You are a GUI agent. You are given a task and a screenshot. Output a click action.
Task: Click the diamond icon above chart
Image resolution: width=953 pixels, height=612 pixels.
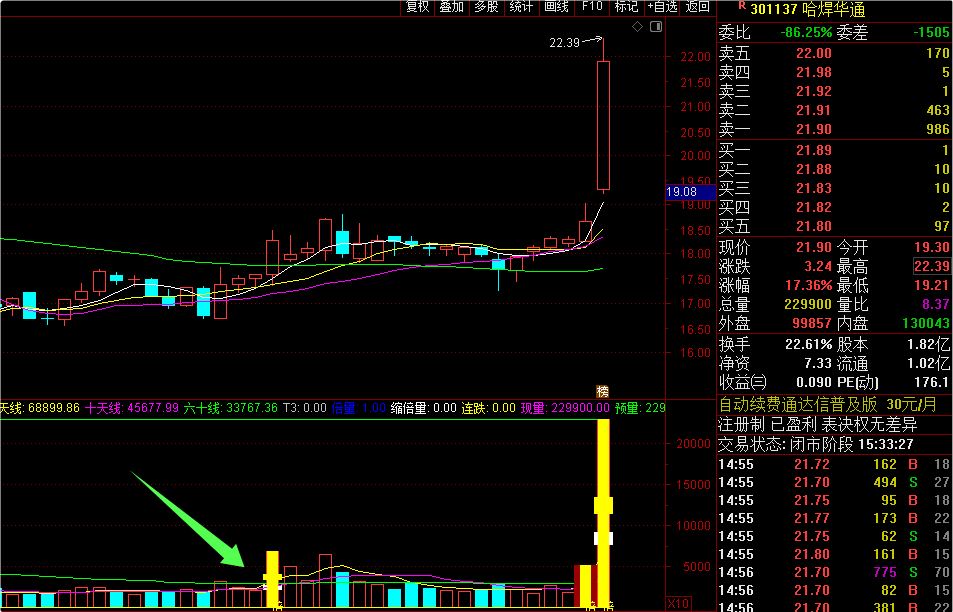pos(637,27)
